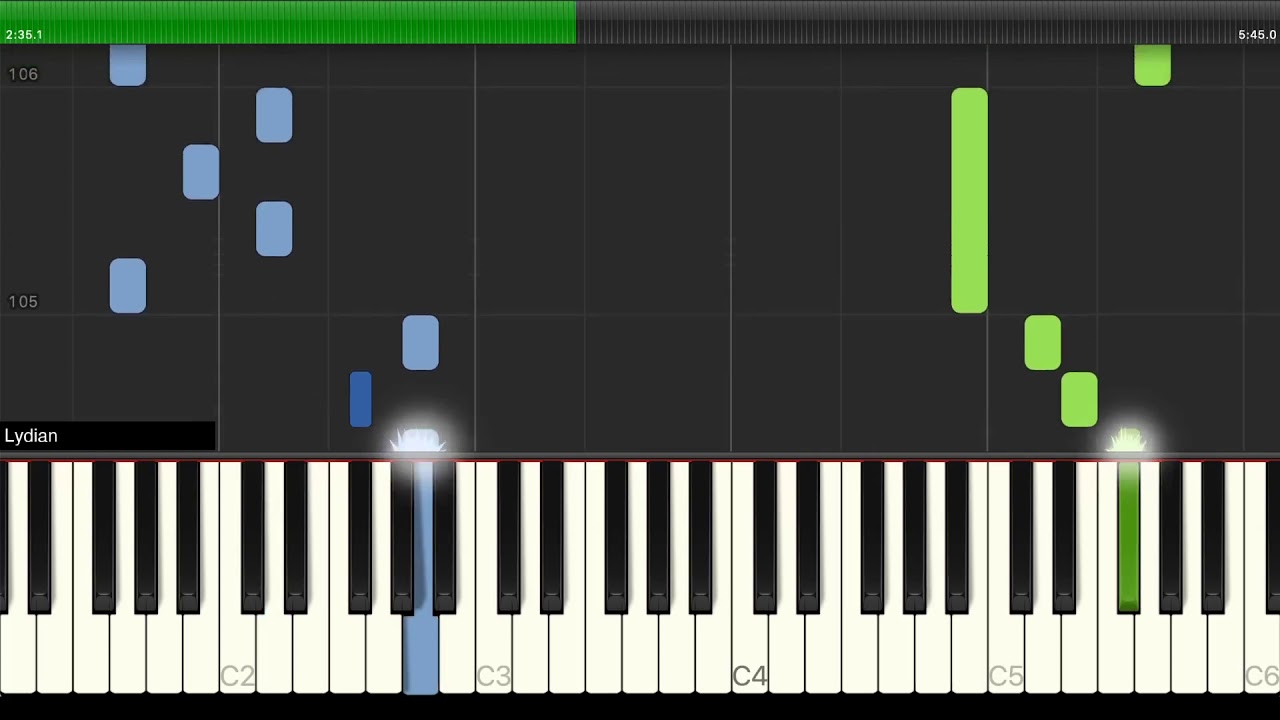
Task: Play the white key labeled C6
Action: point(1261,650)
